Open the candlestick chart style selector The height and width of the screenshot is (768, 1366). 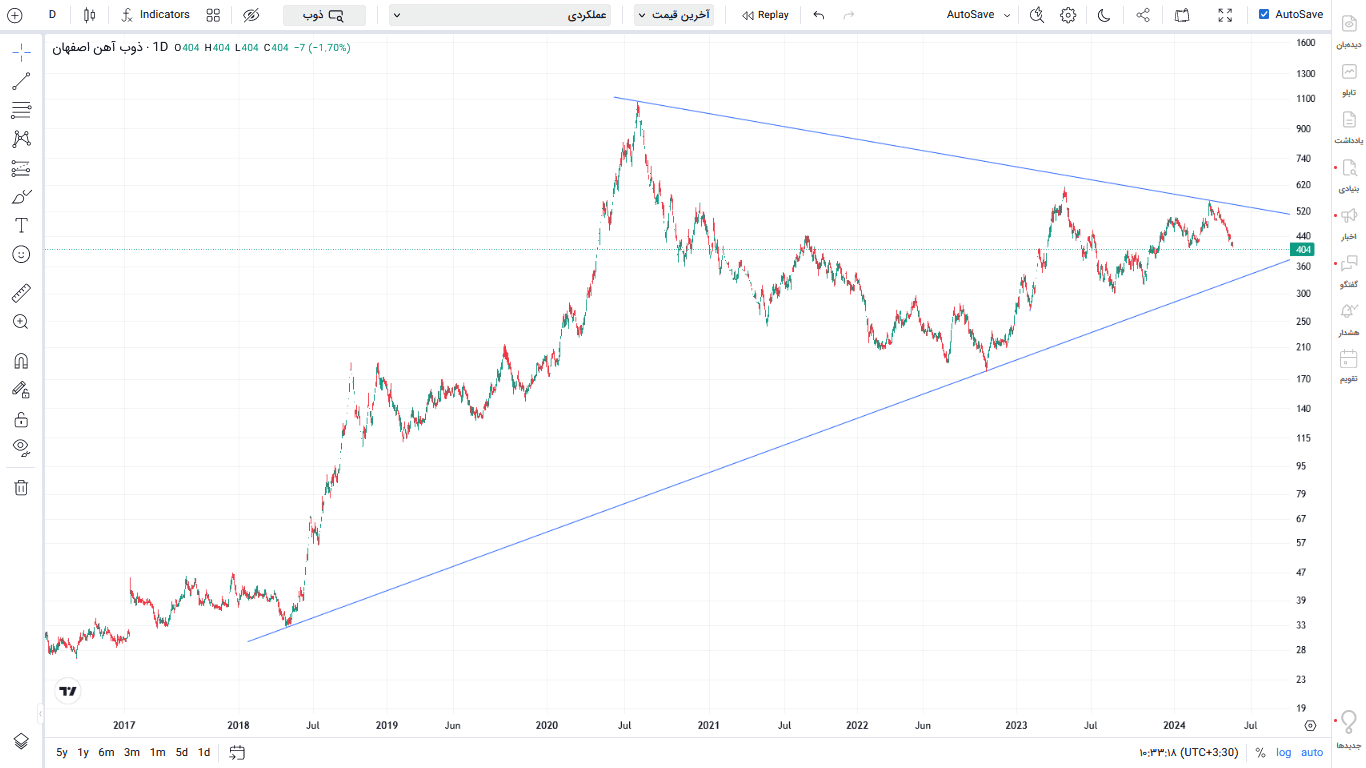[90, 15]
